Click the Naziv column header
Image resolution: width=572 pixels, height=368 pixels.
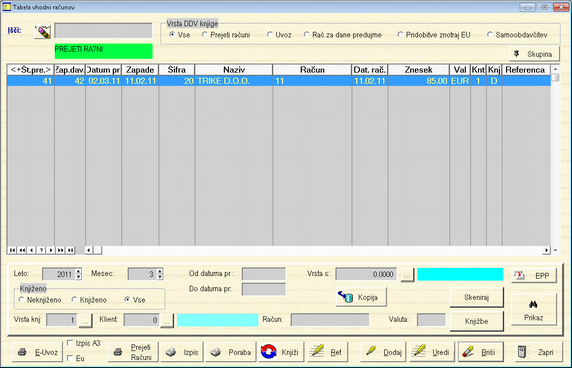[x=234, y=70]
